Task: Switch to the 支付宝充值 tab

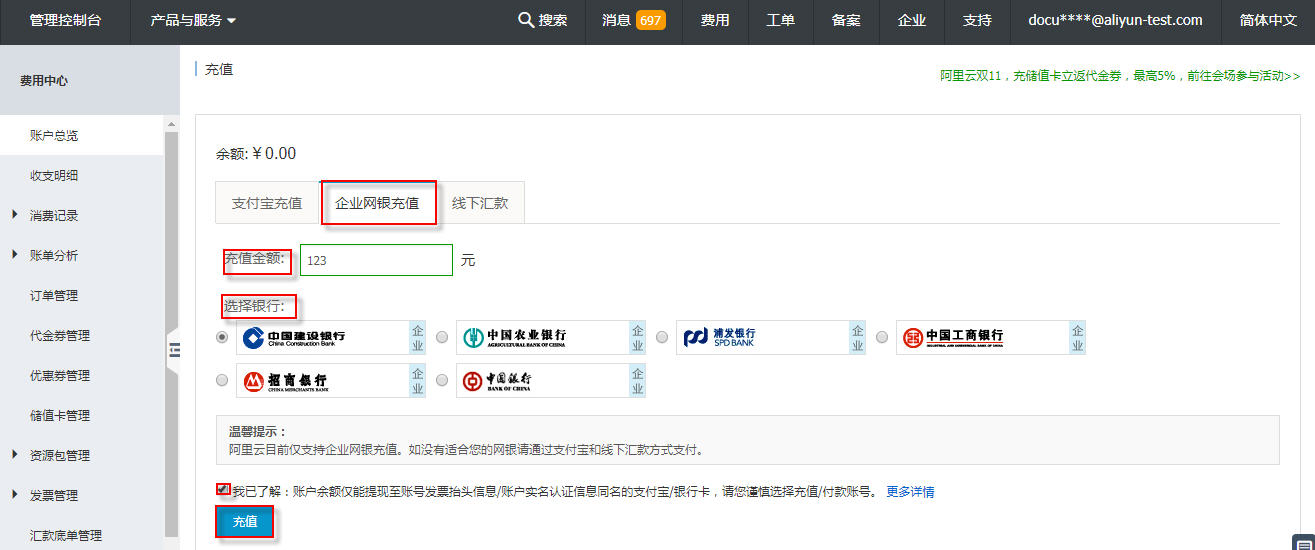Action: point(267,203)
